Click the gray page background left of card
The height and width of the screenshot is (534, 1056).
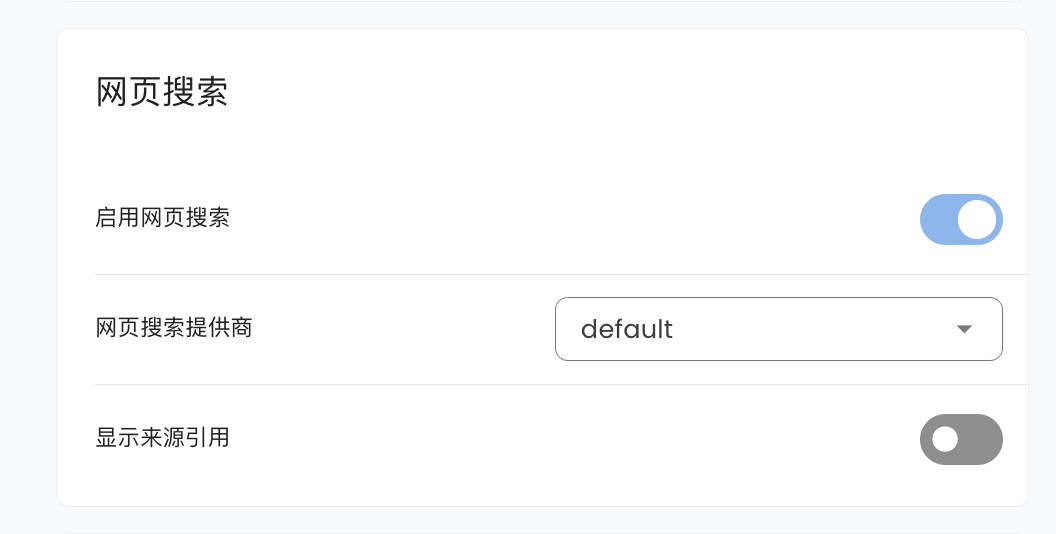point(27,270)
